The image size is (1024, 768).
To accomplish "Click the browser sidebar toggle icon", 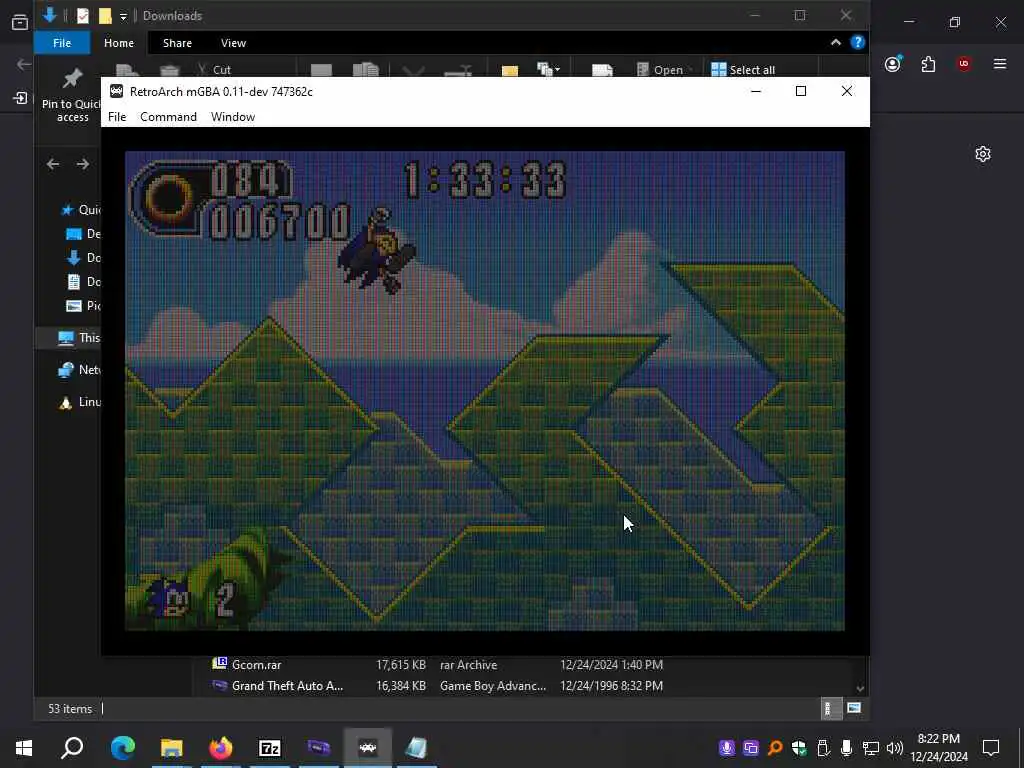I will point(20,99).
